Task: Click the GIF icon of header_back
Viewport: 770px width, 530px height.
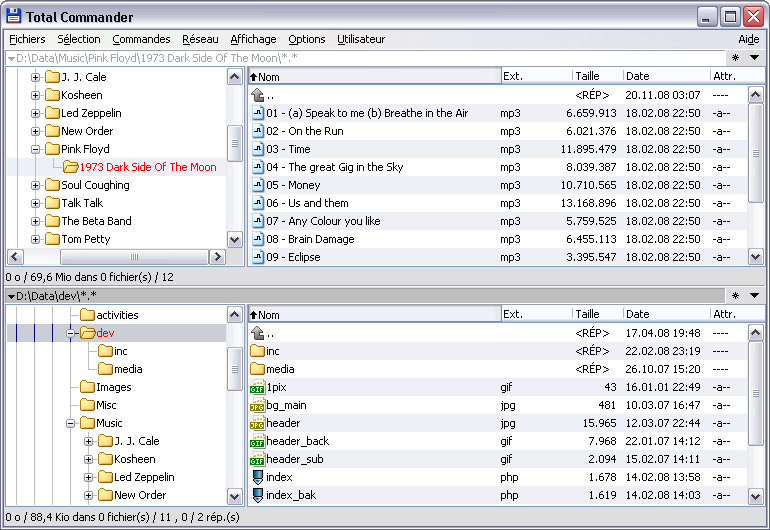Action: (x=257, y=441)
